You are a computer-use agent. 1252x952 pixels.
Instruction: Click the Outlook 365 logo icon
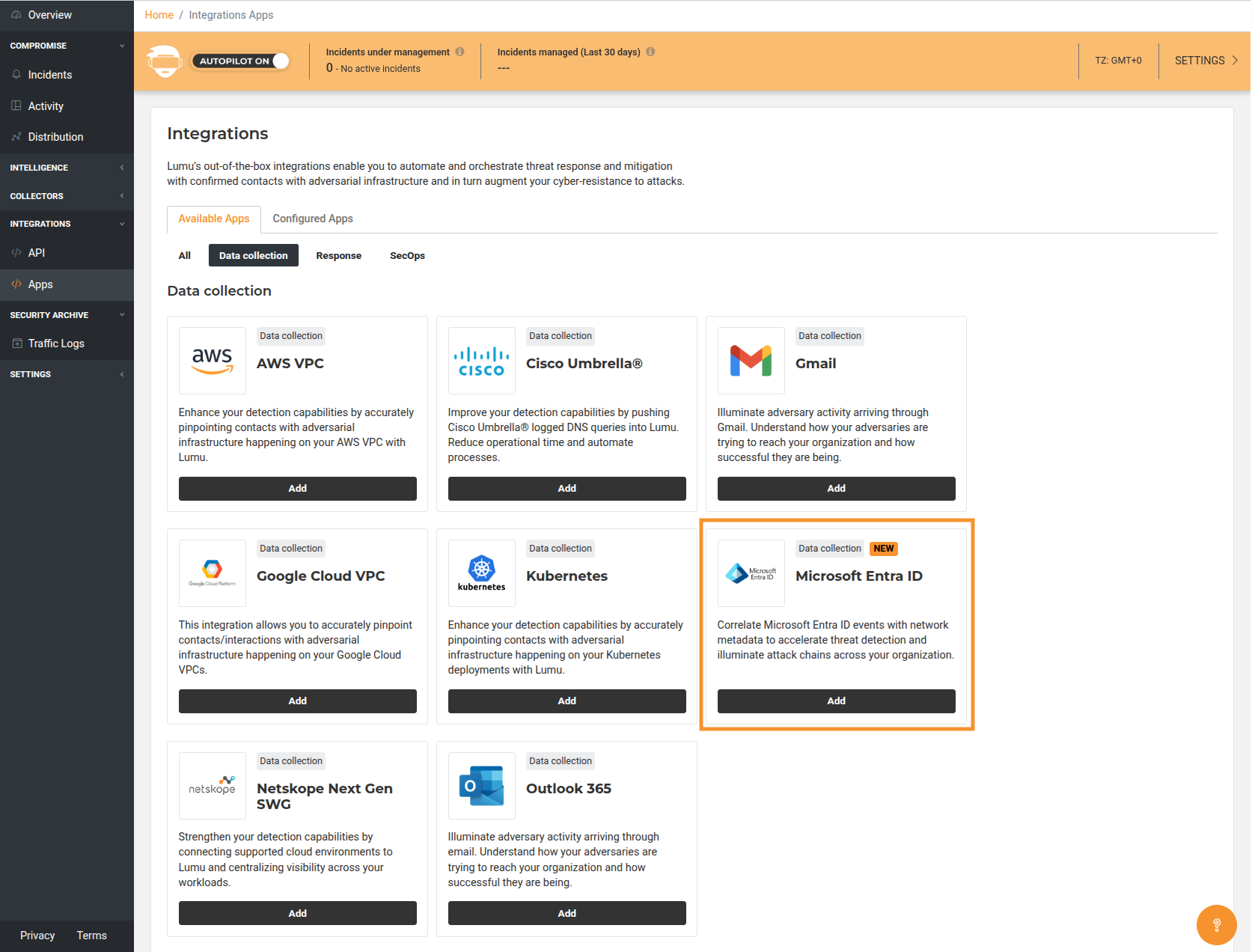coord(481,786)
